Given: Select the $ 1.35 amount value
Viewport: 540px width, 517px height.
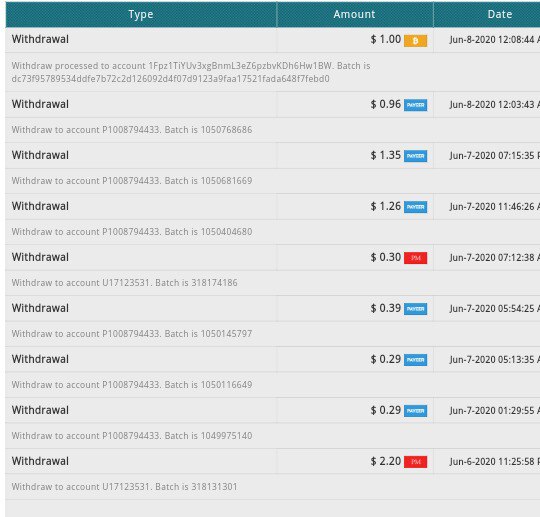Looking at the screenshot, I should click(386, 155).
